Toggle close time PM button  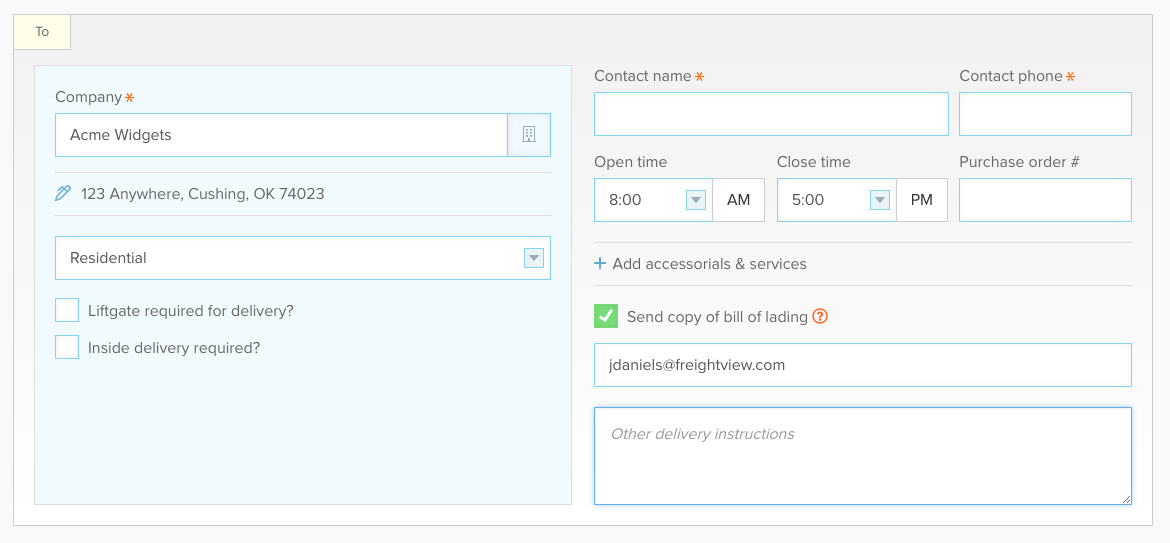(922, 200)
